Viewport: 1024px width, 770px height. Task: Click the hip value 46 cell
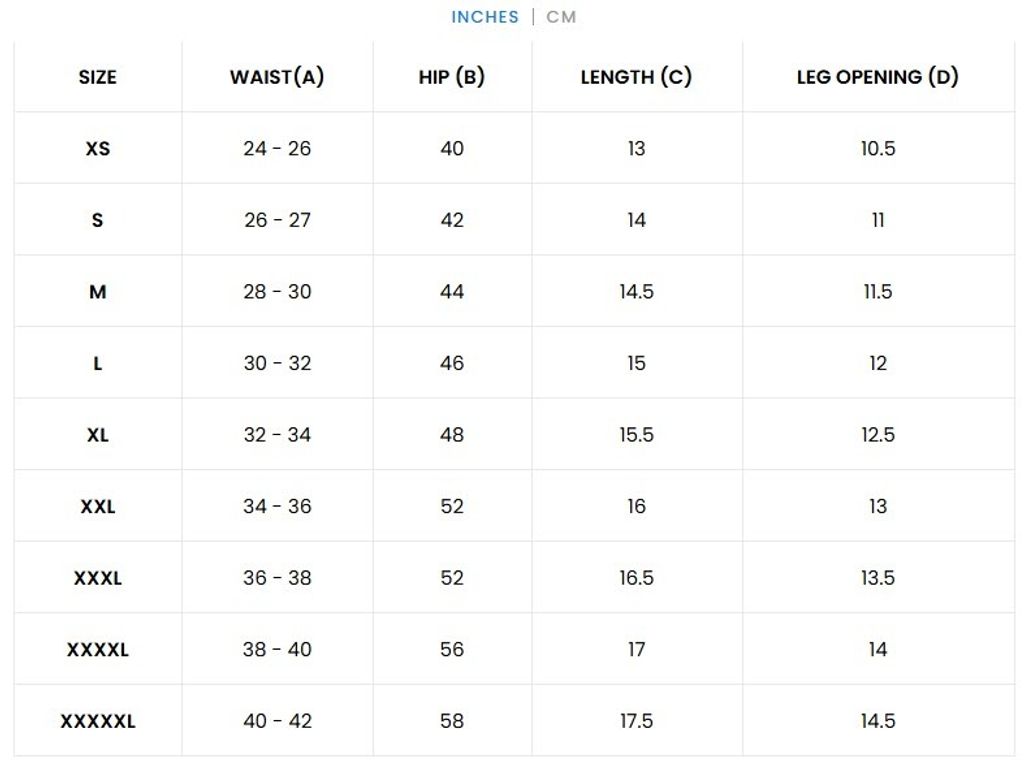(x=452, y=364)
